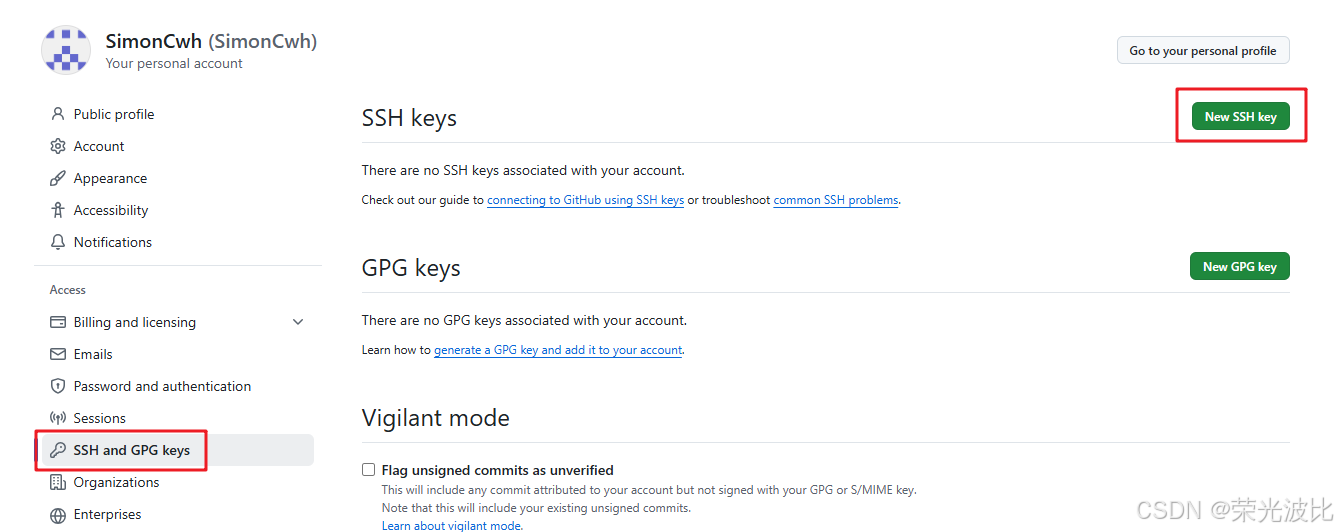Click the New GPG key button
This screenshot has height=532, width=1338.
[1239, 267]
